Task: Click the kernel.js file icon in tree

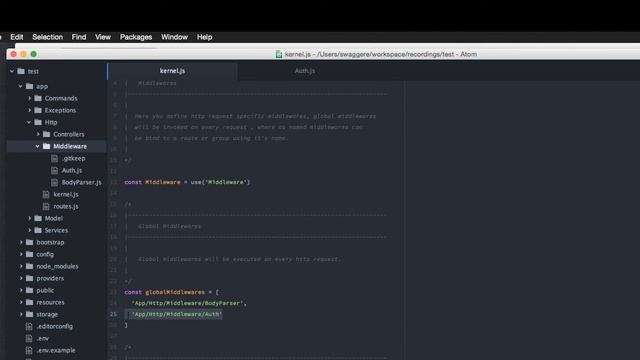Action: 46,194
